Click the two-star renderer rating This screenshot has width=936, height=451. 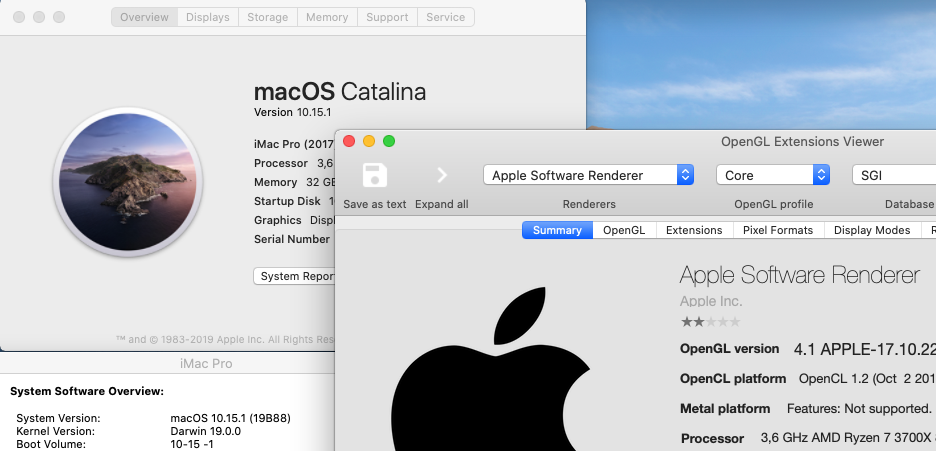tap(710, 322)
